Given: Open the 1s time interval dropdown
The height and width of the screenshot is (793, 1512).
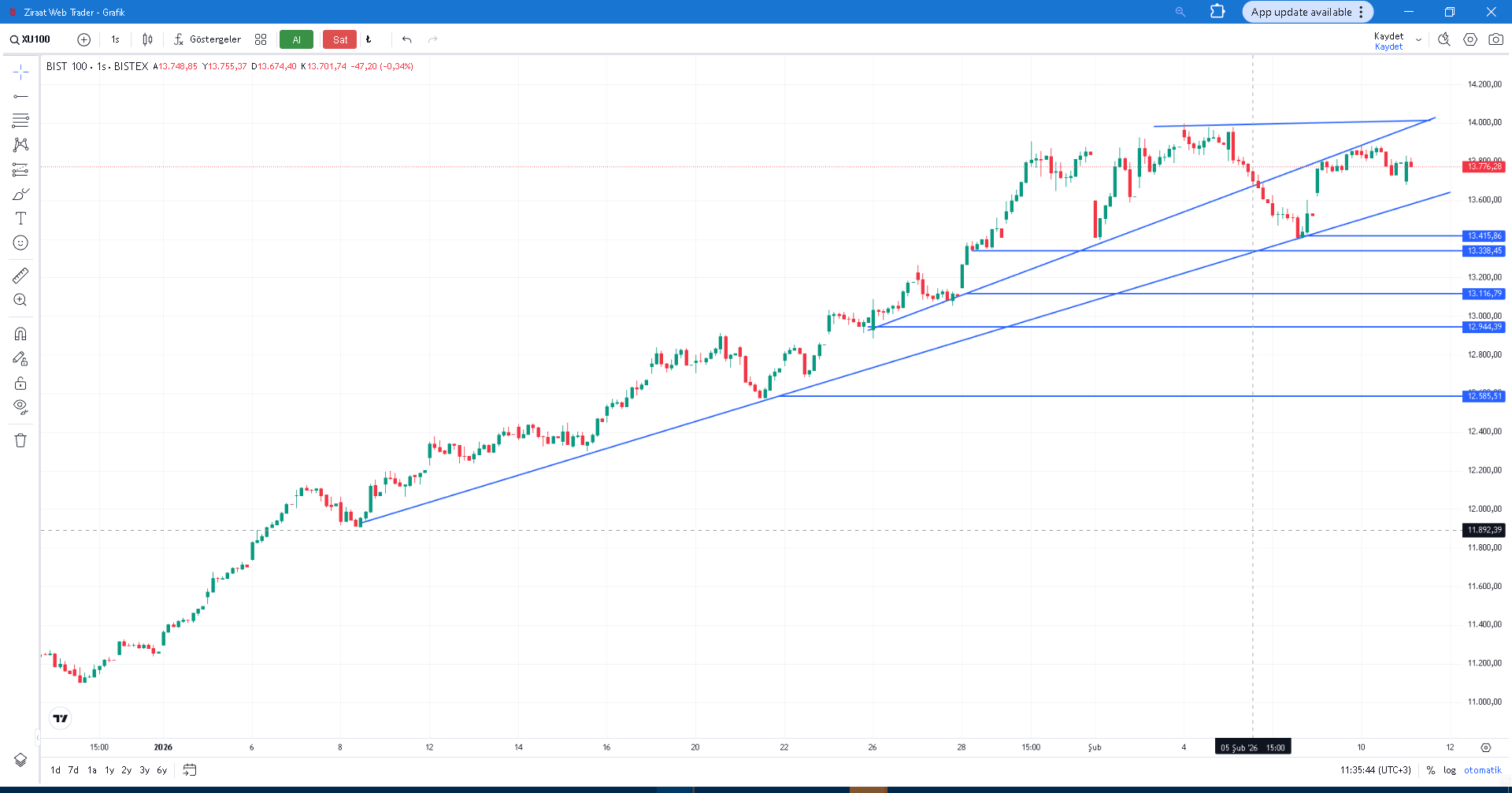Looking at the screenshot, I should pos(115,39).
